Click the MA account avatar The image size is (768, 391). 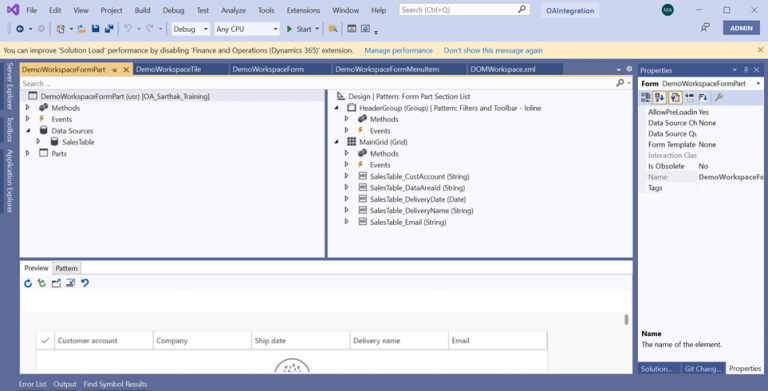point(667,10)
